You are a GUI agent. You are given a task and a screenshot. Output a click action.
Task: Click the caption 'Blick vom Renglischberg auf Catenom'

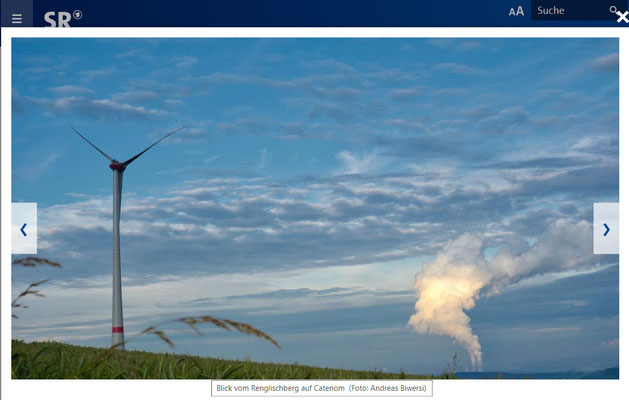280,388
